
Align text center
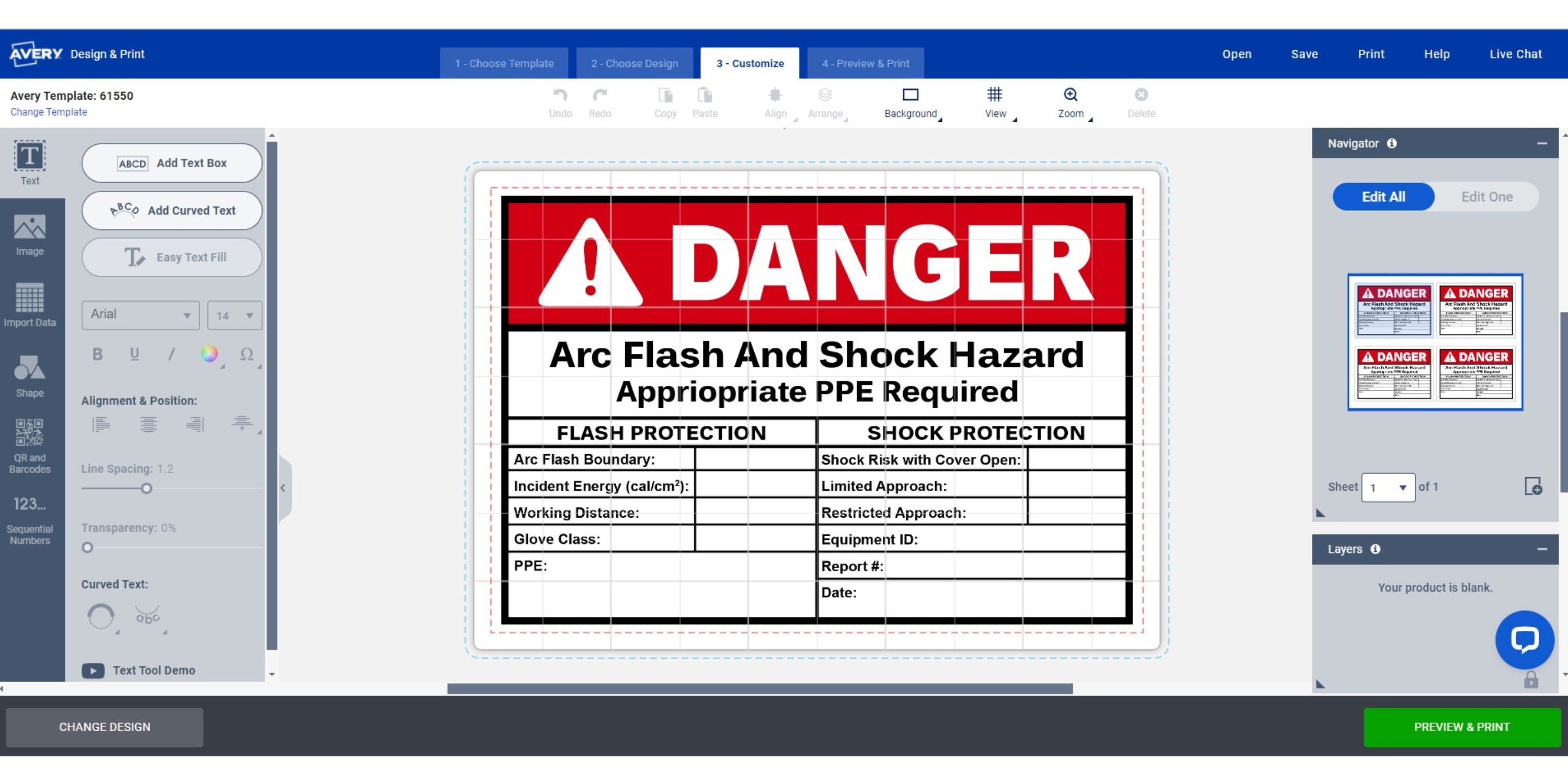(x=148, y=424)
